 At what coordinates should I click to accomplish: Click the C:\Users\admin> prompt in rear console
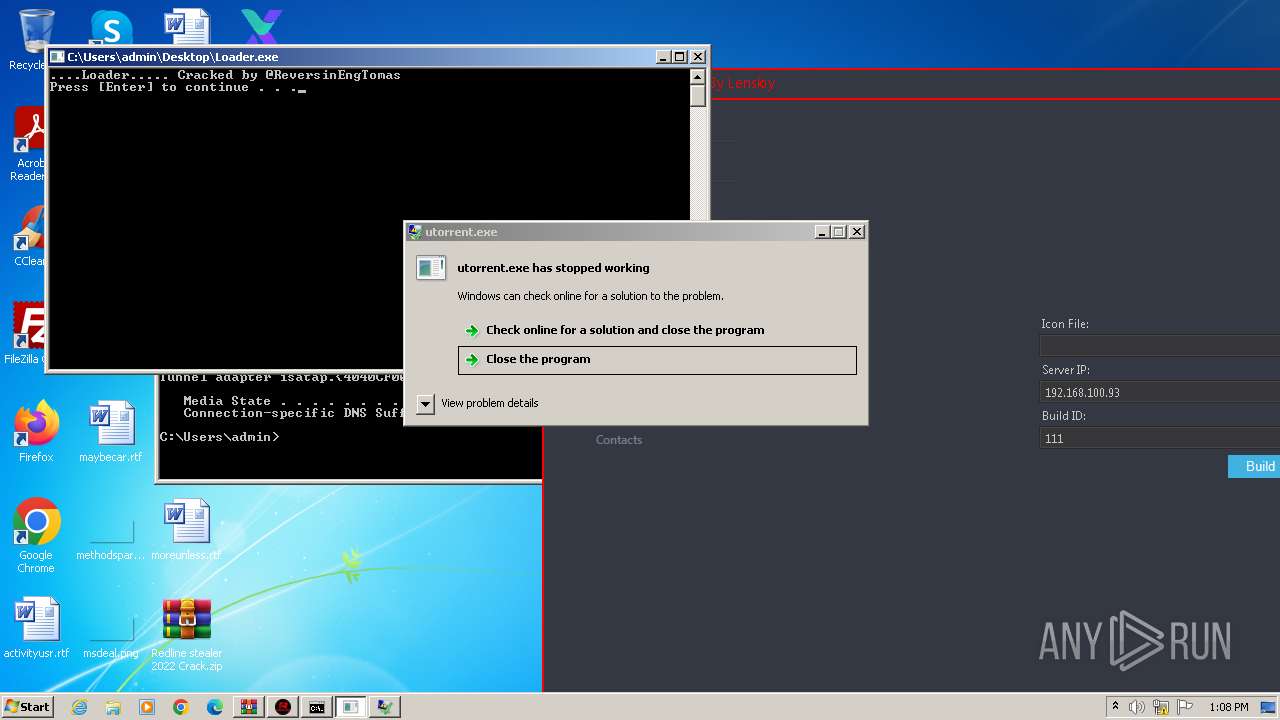pyautogui.click(x=220, y=437)
